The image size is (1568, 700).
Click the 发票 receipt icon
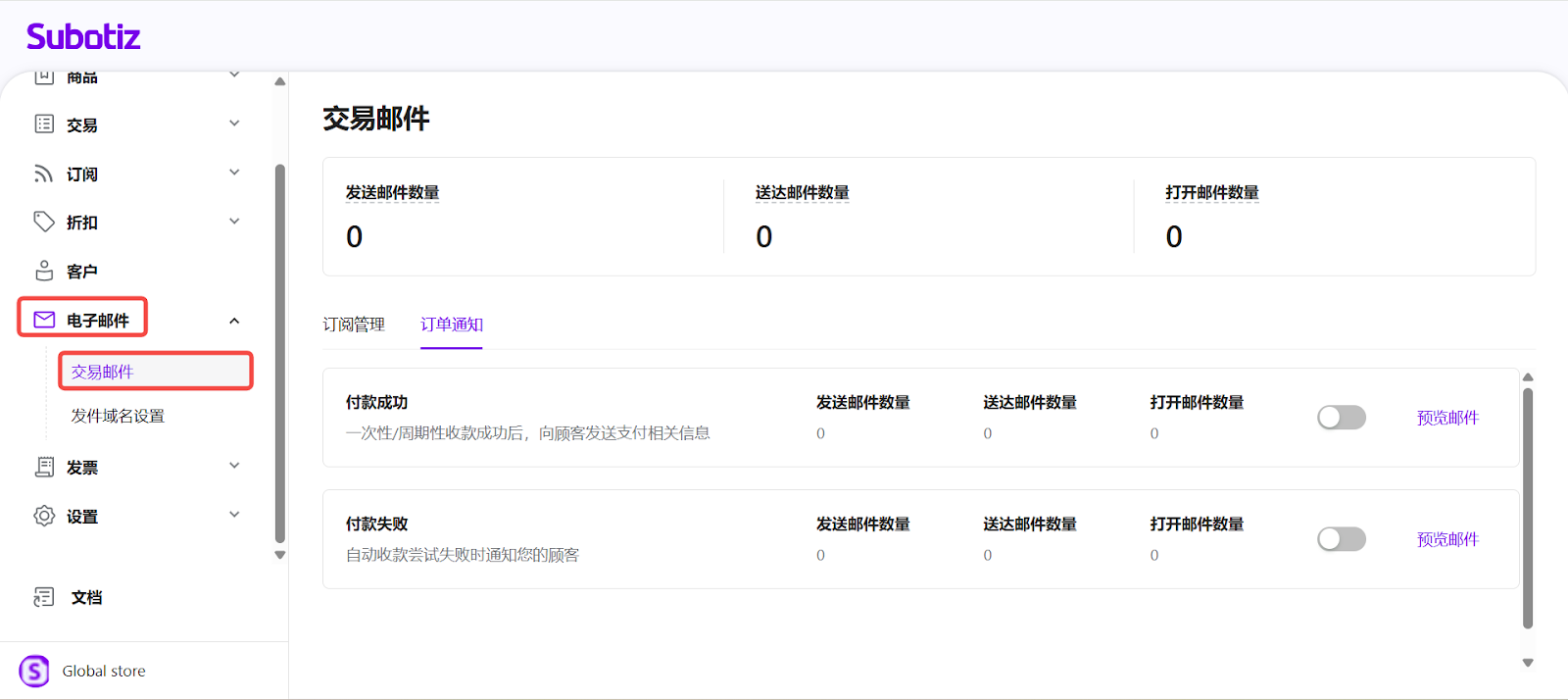pos(44,467)
